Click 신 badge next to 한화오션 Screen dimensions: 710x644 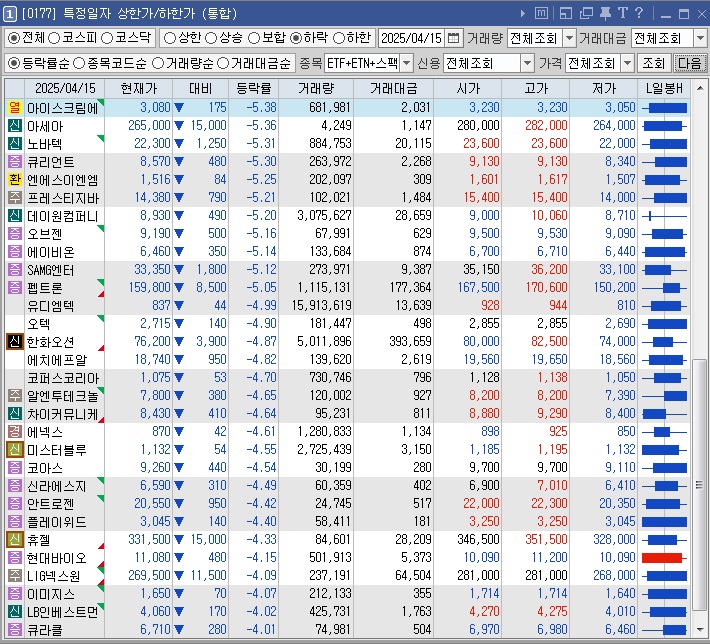pyautogui.click(x=14, y=341)
